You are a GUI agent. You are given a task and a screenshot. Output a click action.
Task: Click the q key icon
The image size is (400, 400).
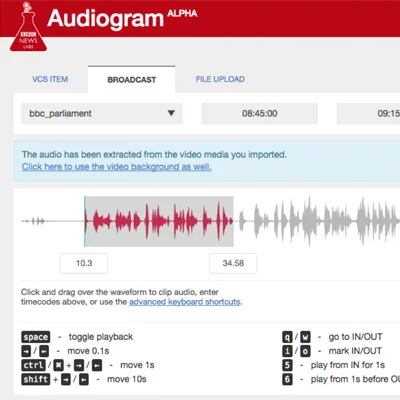pyautogui.click(x=287, y=337)
